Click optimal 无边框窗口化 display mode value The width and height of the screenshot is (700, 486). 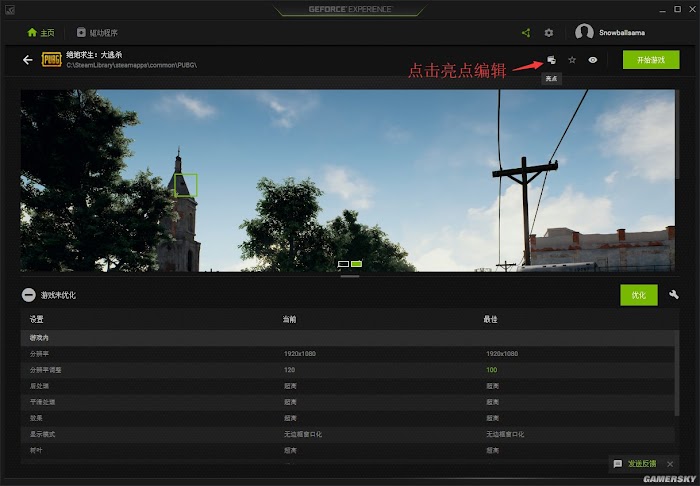coord(505,434)
